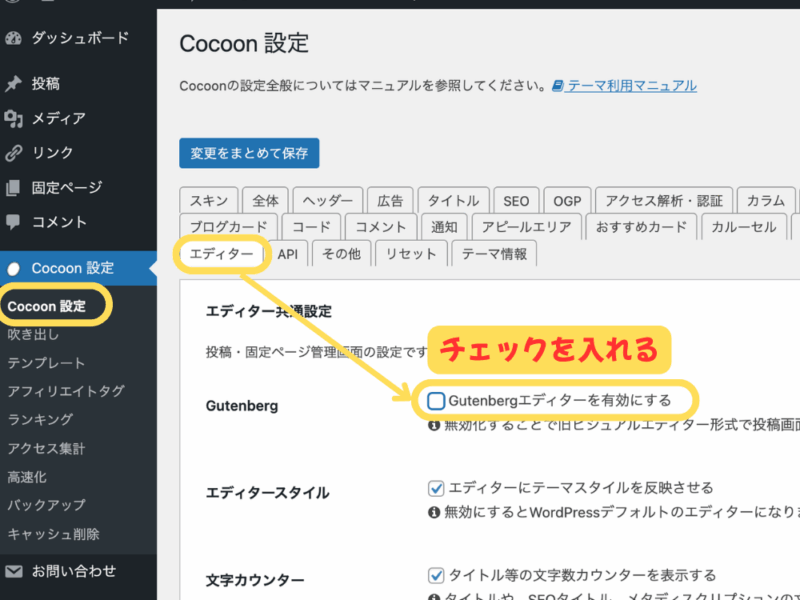Image resolution: width=800 pixels, height=600 pixels.
Task: Open the エディター tab
Action: [221, 254]
